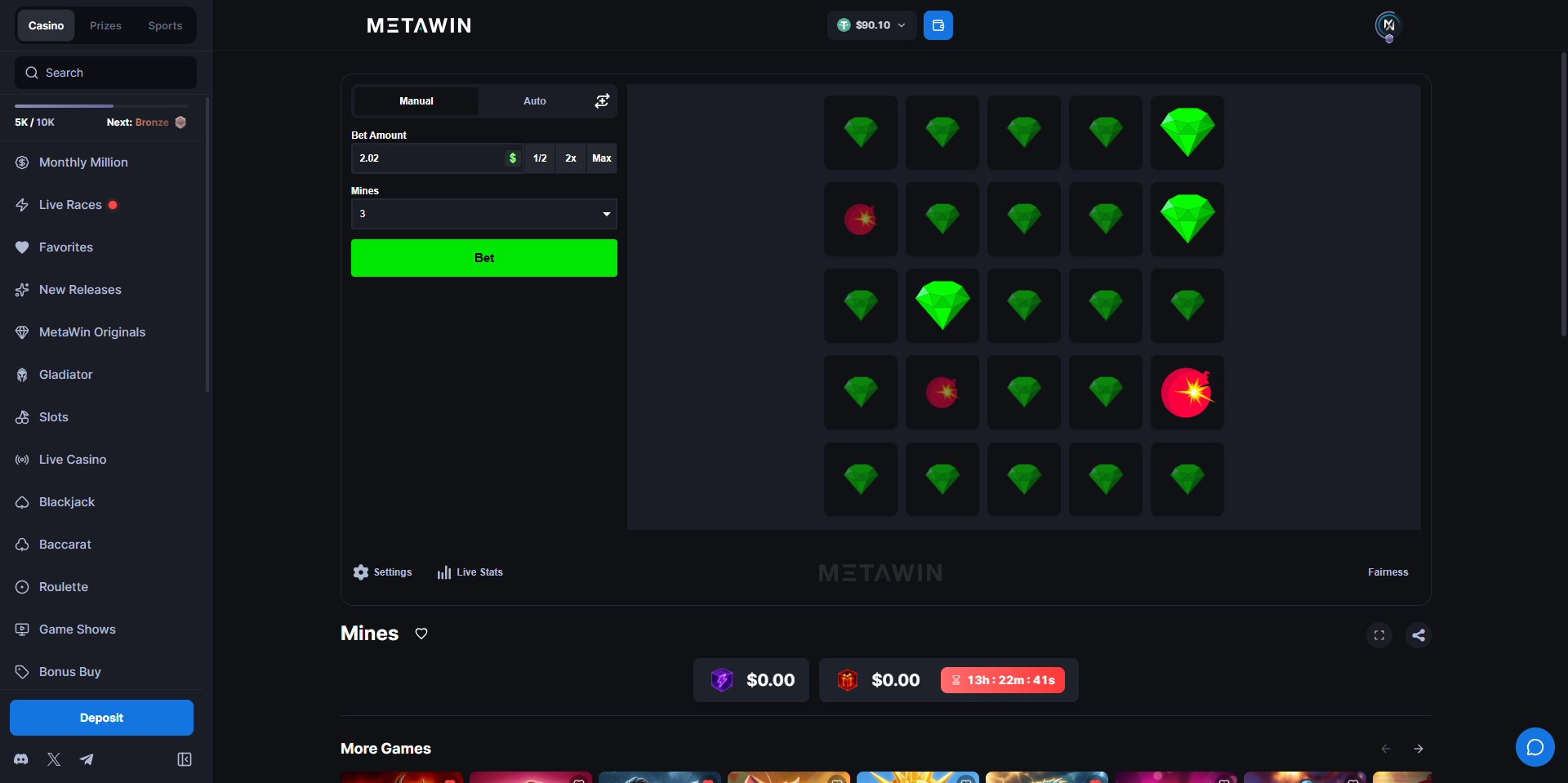1568x783 pixels.
Task: Go to previous More Games arrow
Action: [x=1386, y=749]
